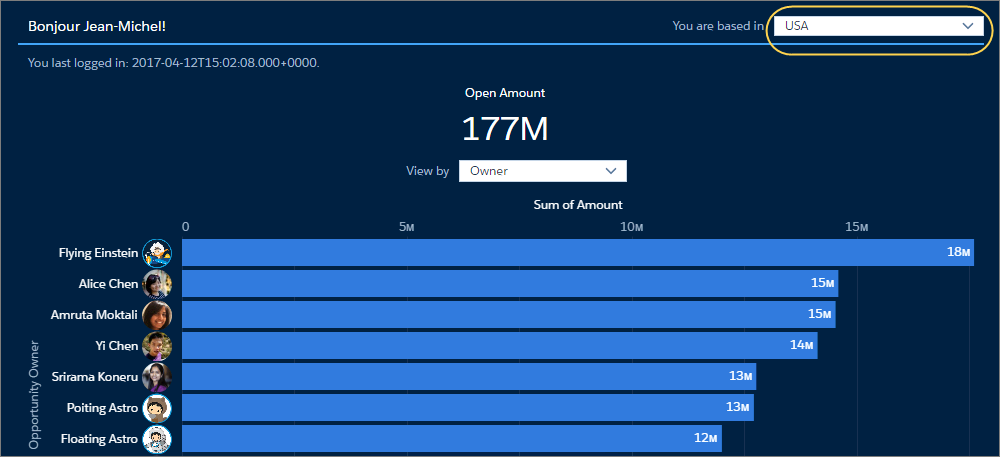Click the 177M Open Amount number
The width and height of the screenshot is (1000, 457).
coord(505,129)
